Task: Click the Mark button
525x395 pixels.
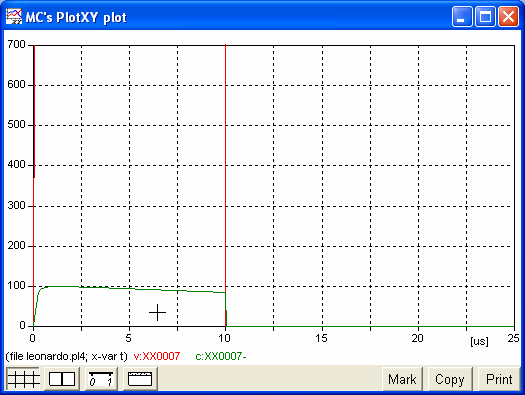Action: point(402,379)
